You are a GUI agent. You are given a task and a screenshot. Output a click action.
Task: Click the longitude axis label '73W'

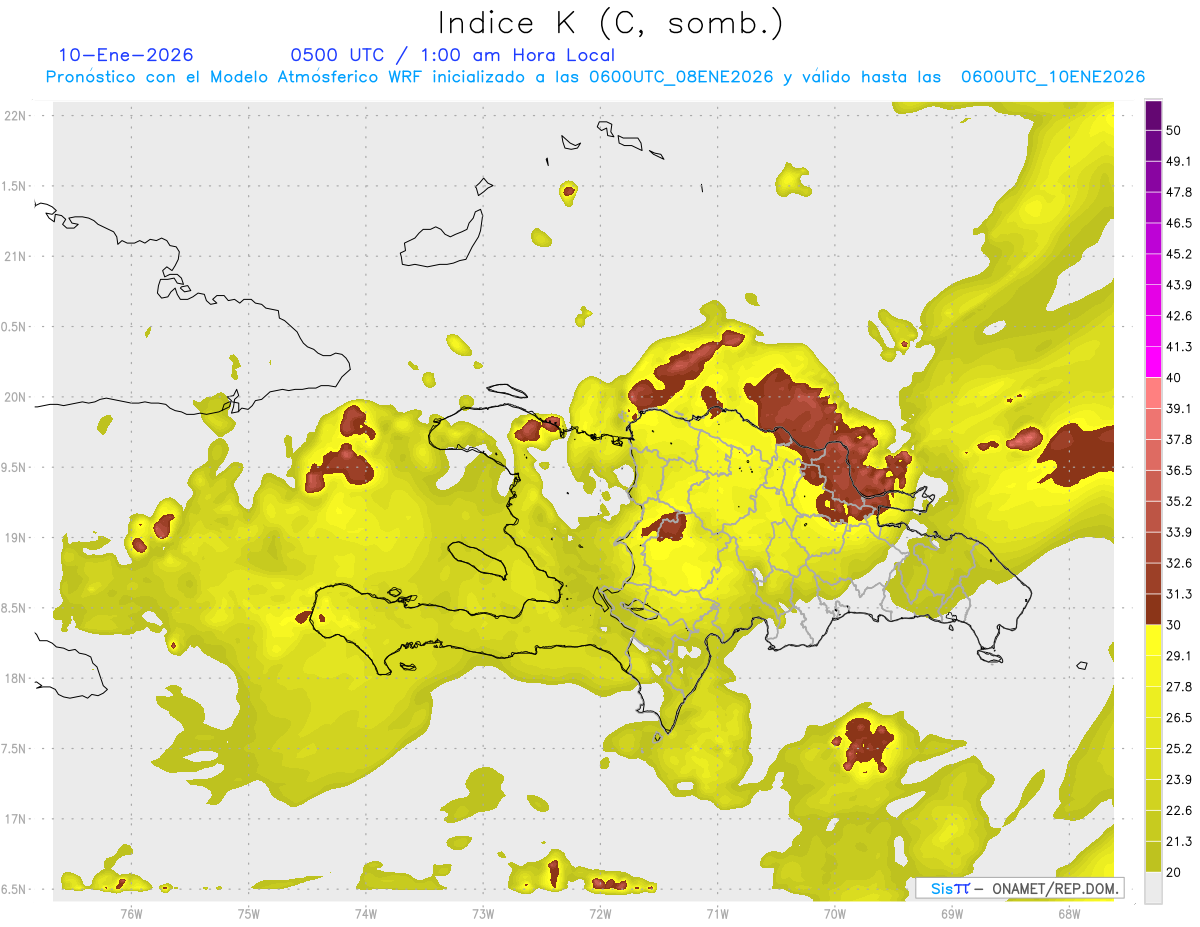[x=483, y=914]
